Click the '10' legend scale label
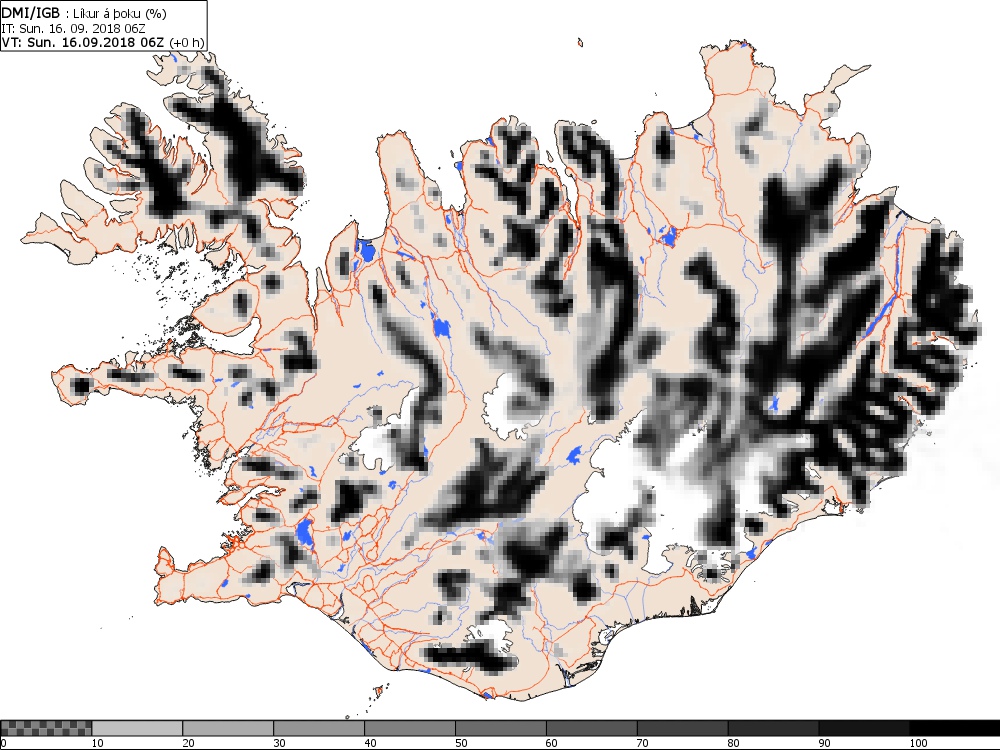The image size is (1000, 750). 98,743
